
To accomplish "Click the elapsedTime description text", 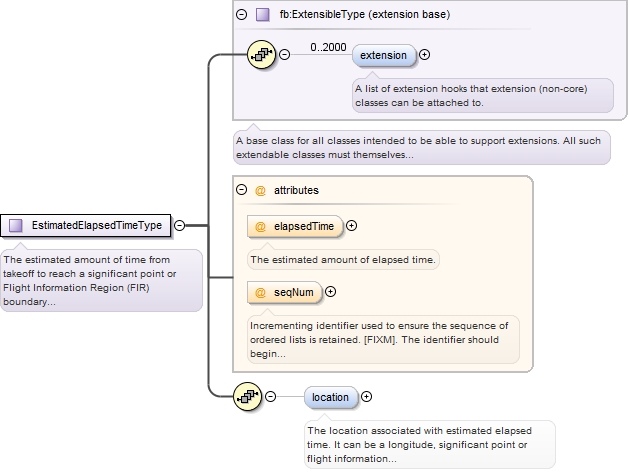I will point(344,260).
